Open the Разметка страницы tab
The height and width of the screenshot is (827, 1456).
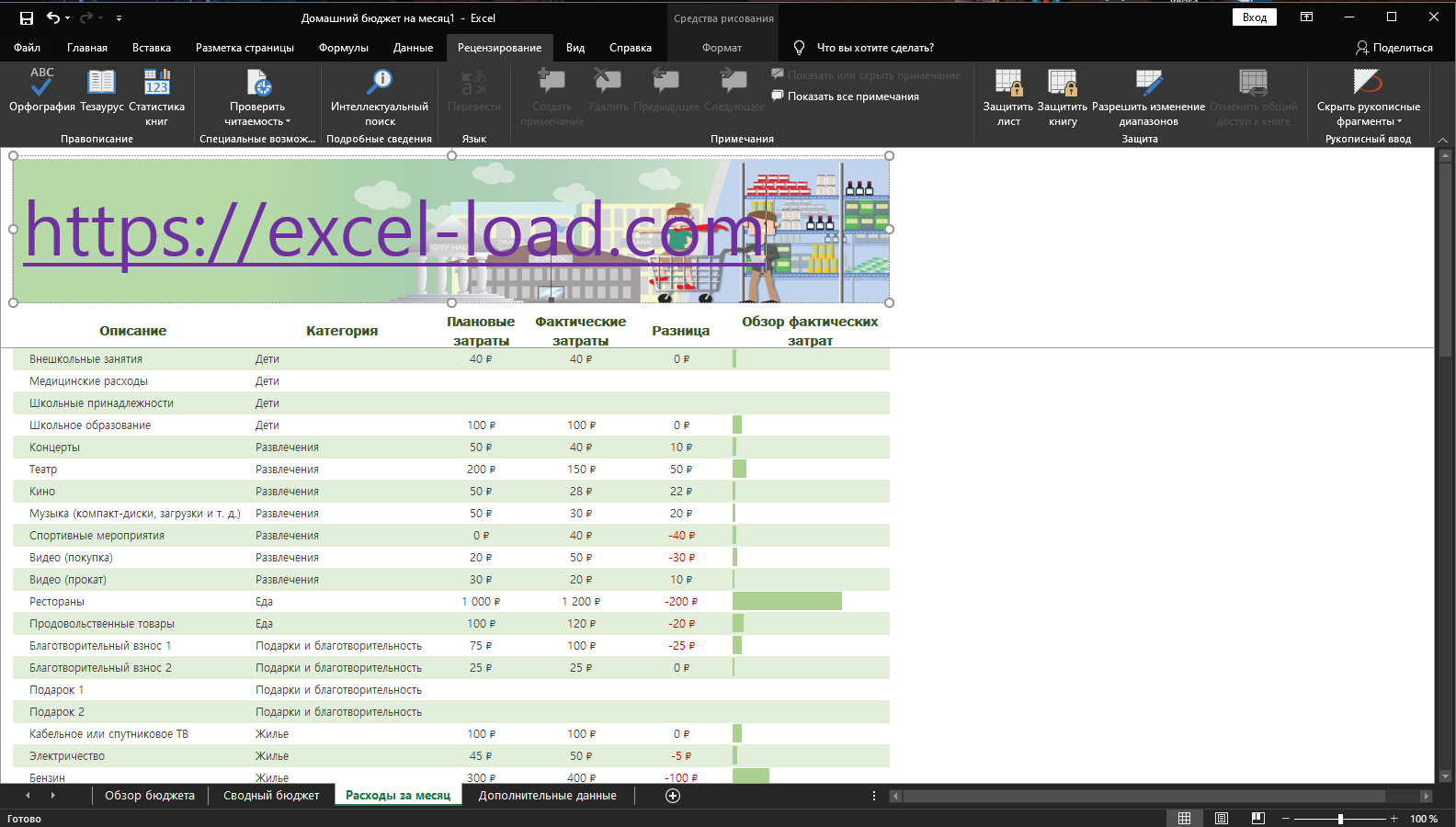pos(245,48)
